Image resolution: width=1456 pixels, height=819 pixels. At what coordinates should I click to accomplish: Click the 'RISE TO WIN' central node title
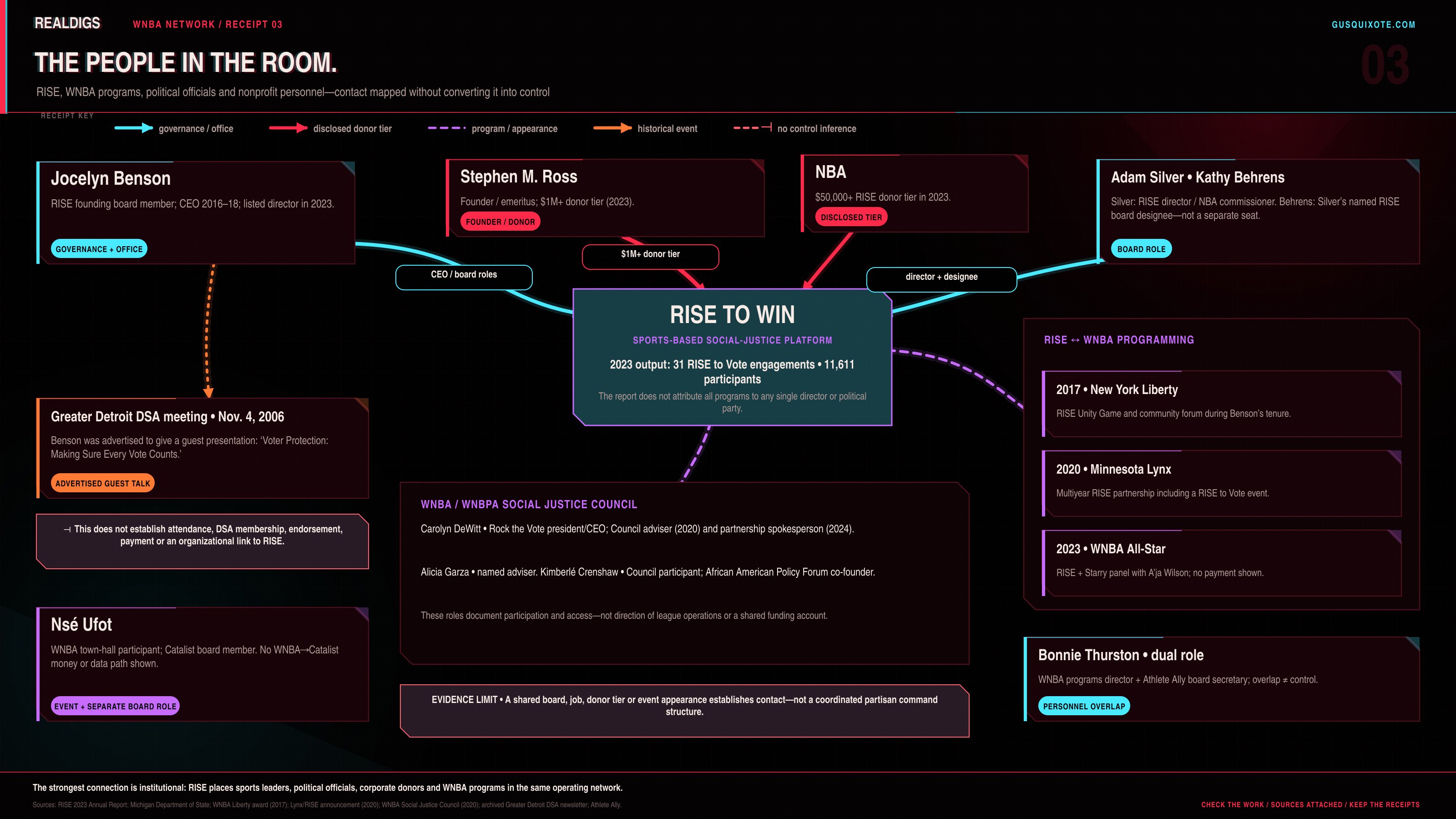(x=732, y=315)
